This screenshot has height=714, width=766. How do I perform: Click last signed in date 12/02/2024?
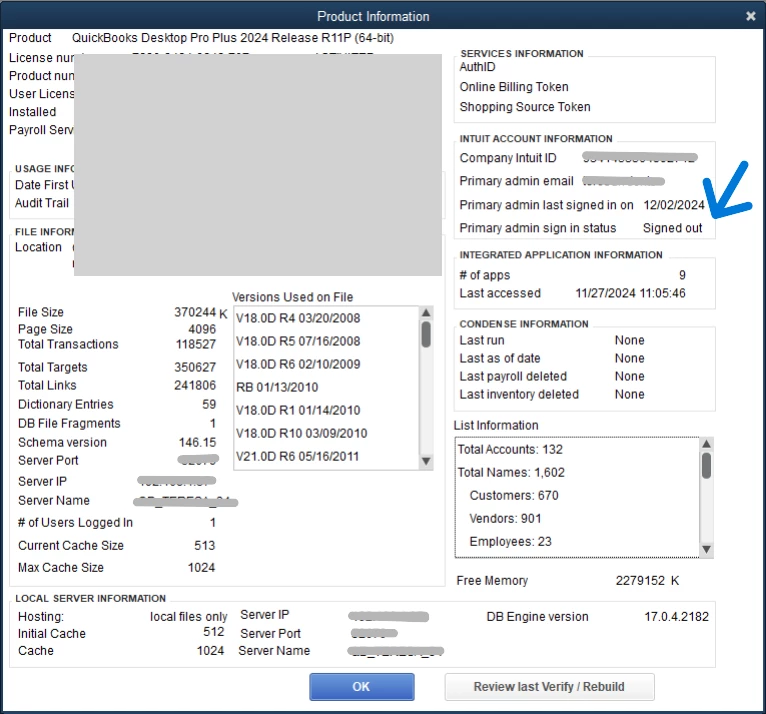(x=674, y=205)
